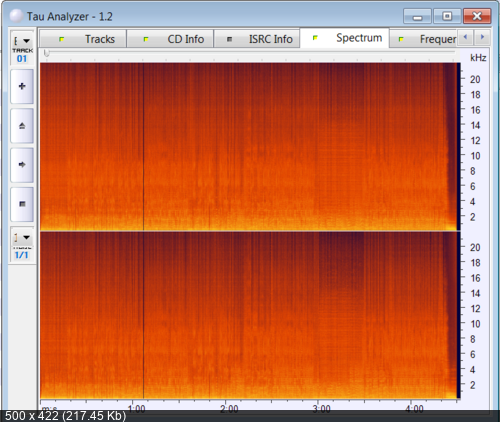
Task: Click the 1:00 mark on time axis
Action: coord(136,408)
